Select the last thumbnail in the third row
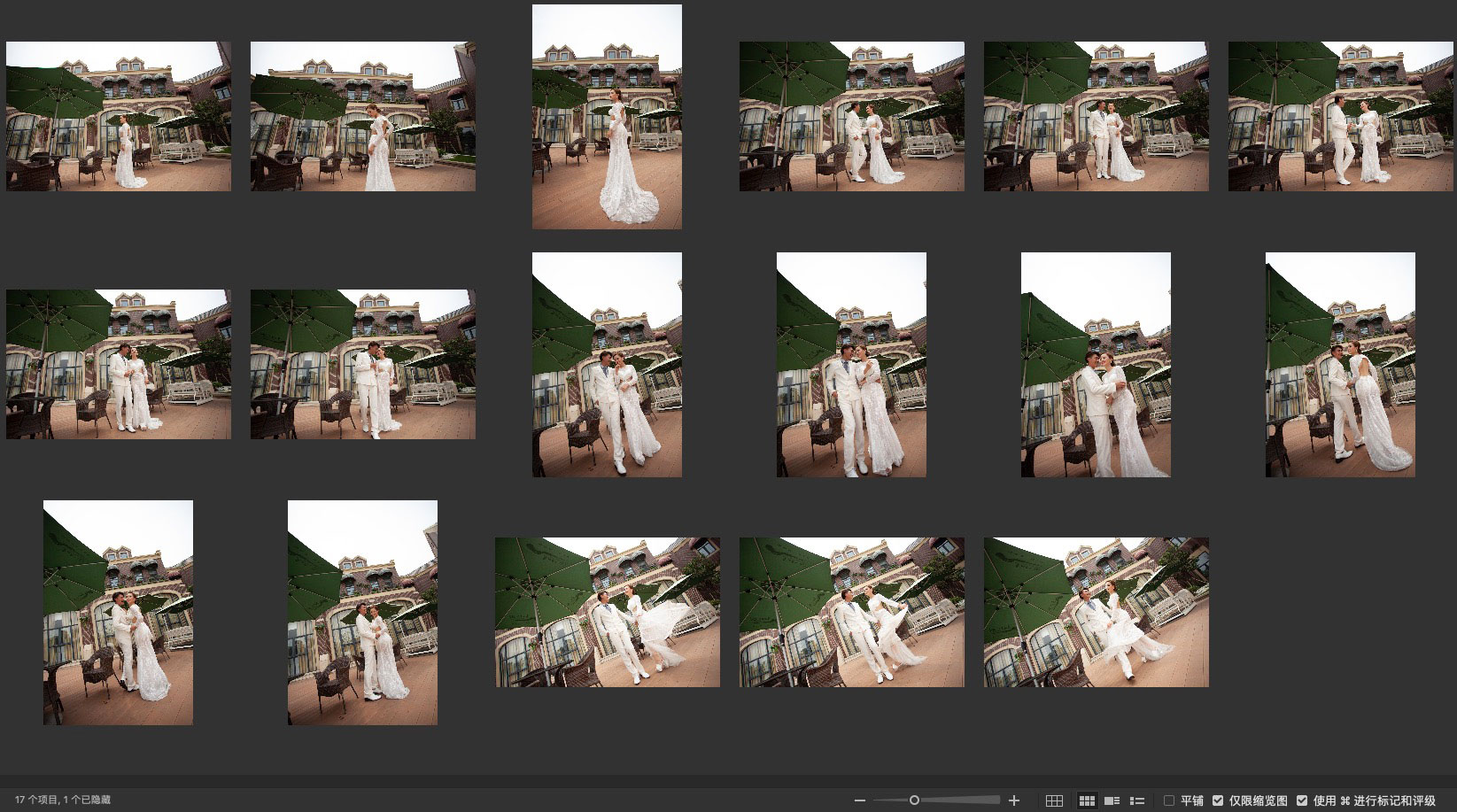The image size is (1457, 812). point(1096,612)
